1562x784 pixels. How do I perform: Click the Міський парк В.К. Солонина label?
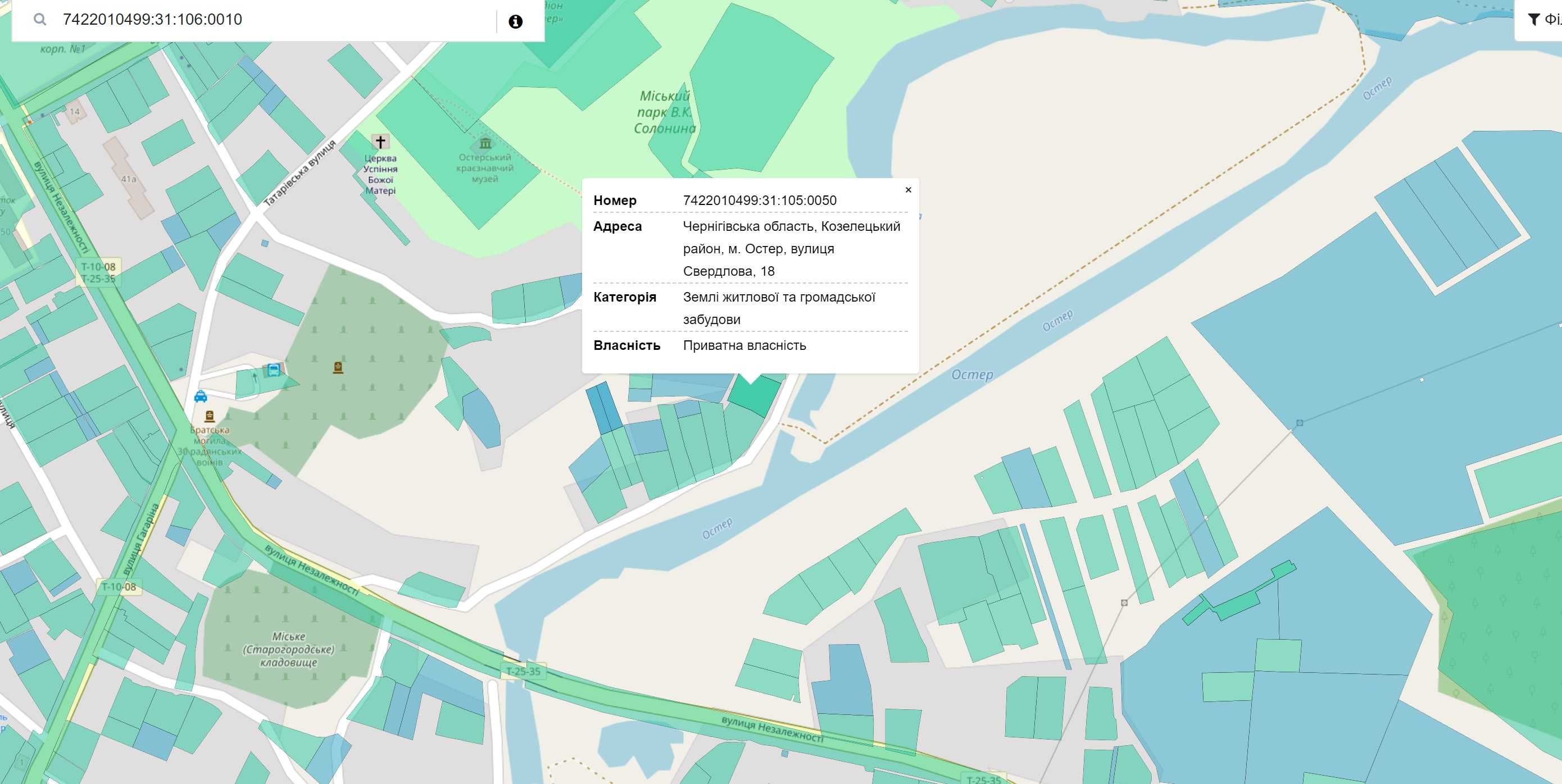point(665,112)
